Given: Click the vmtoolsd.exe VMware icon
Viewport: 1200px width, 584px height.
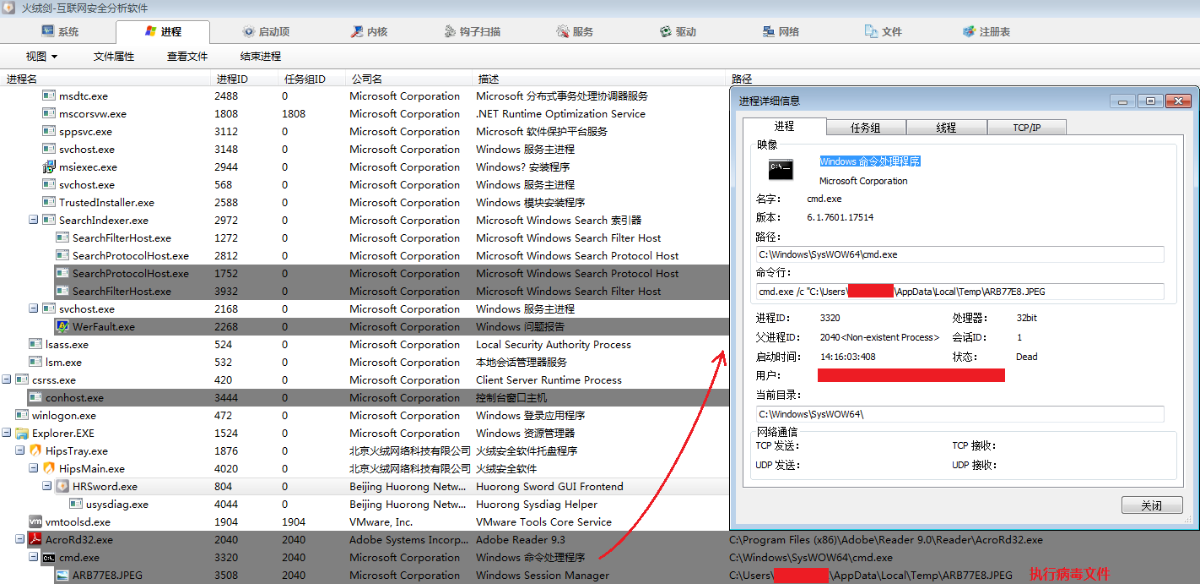Looking at the screenshot, I should point(35,522).
